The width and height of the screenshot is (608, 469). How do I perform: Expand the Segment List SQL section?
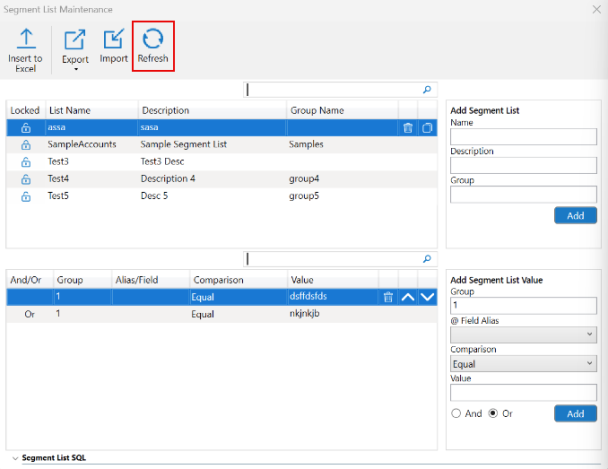coord(14,457)
